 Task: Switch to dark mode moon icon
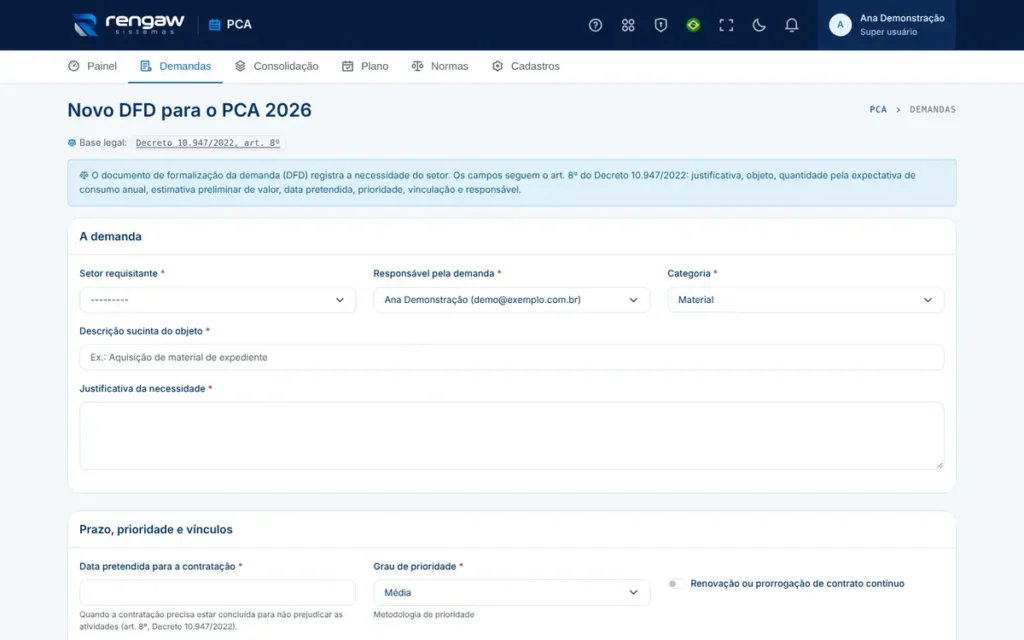tap(758, 25)
